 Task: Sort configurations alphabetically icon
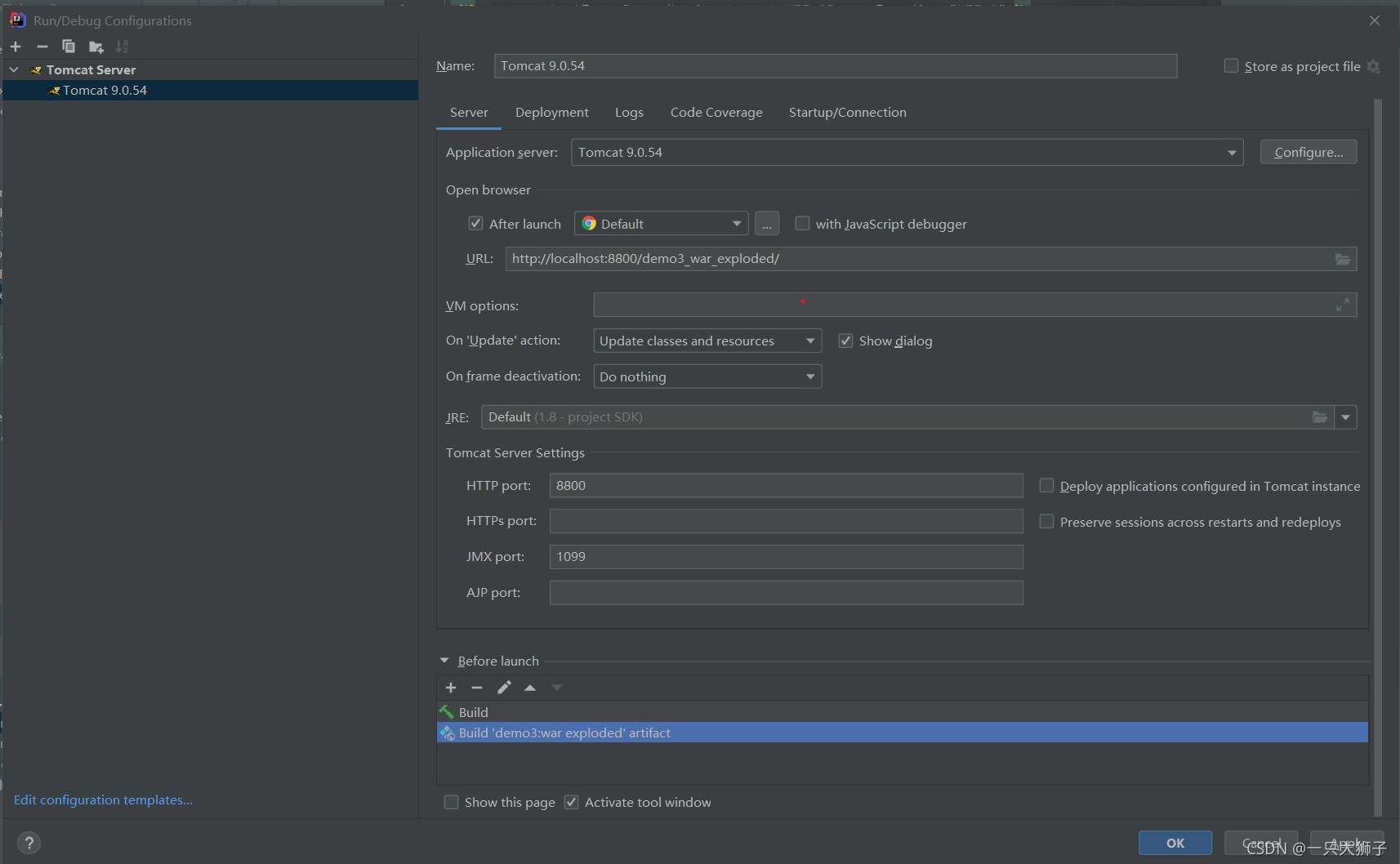pyautogui.click(x=122, y=47)
